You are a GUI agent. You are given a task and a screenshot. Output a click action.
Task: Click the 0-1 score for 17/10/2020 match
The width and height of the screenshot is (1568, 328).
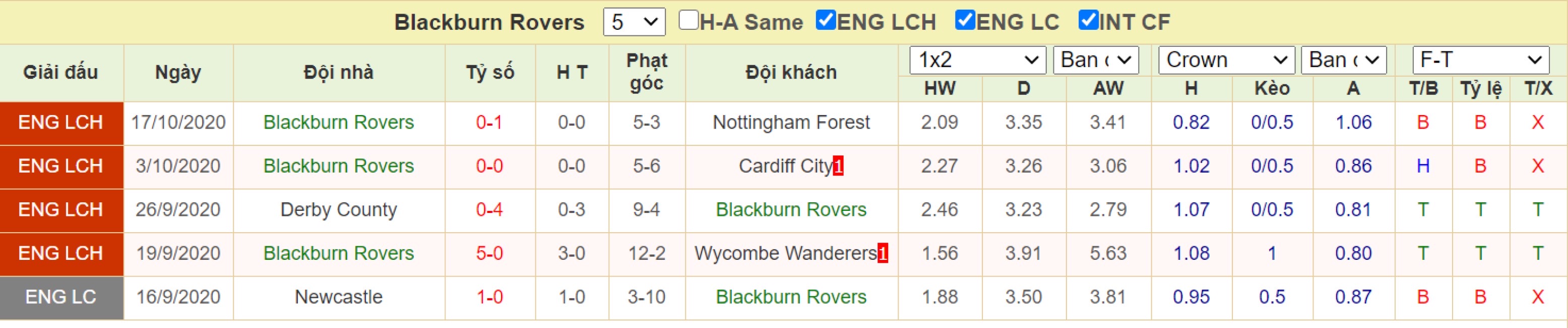(x=489, y=123)
